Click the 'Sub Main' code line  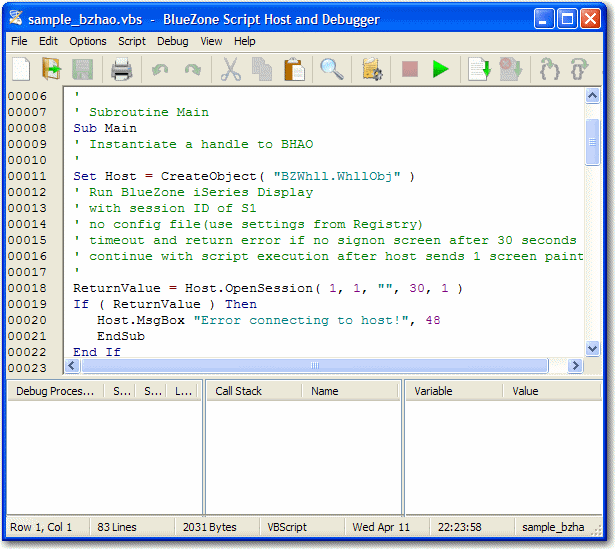pyautogui.click(x=105, y=128)
